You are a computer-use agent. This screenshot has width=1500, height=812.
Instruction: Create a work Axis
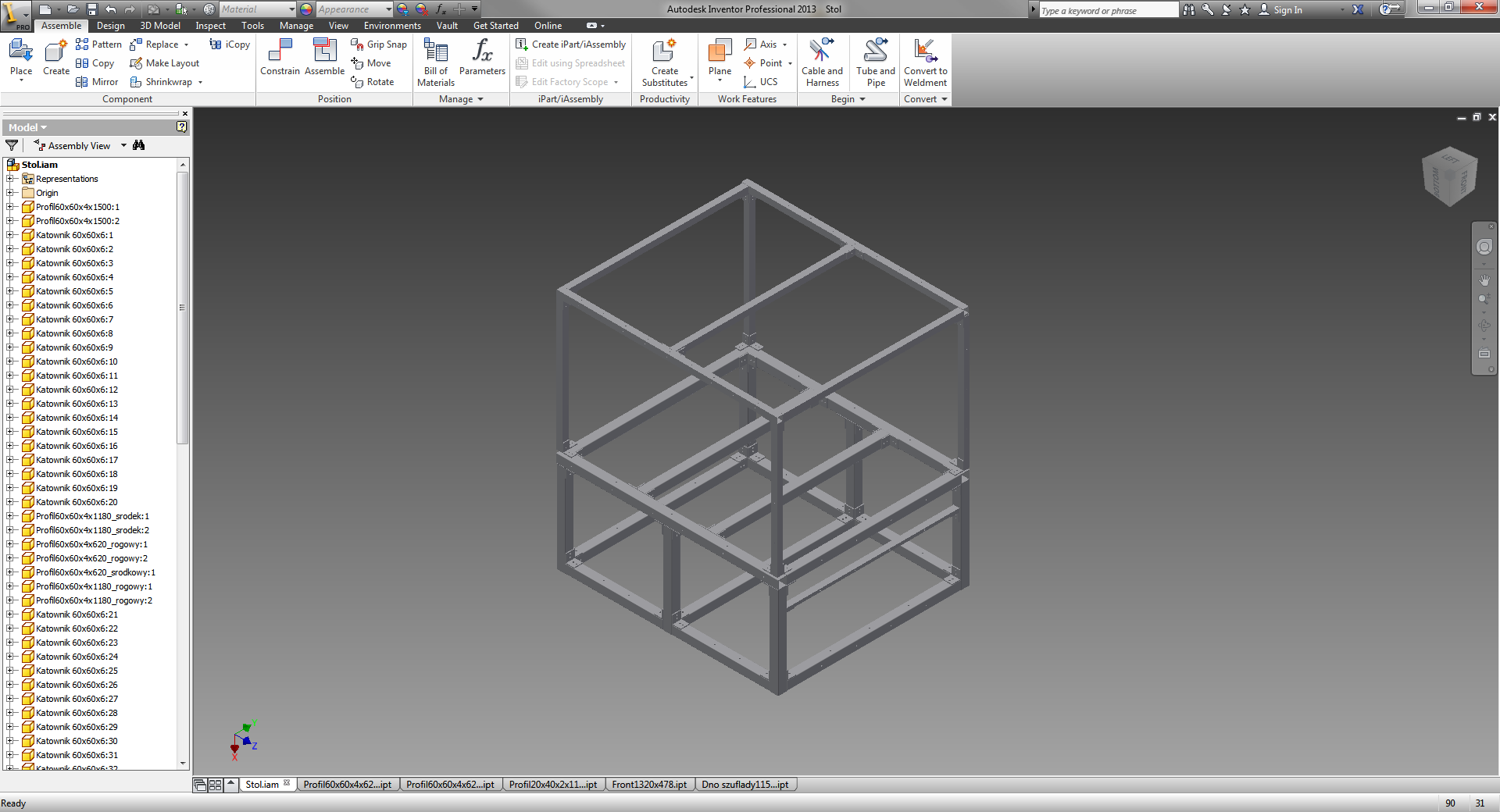761,45
